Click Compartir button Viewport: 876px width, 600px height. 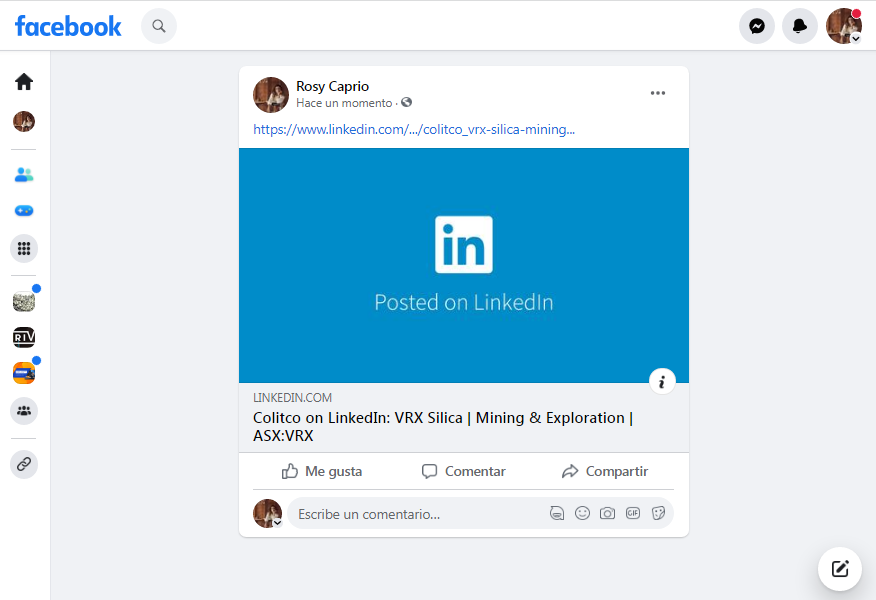tap(604, 472)
